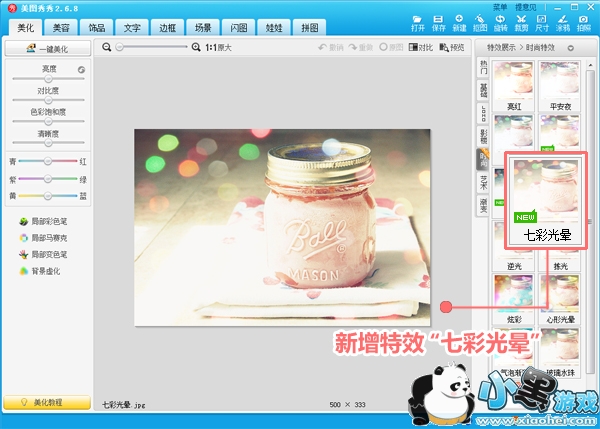Save the image using 保存 icon

click(439, 23)
